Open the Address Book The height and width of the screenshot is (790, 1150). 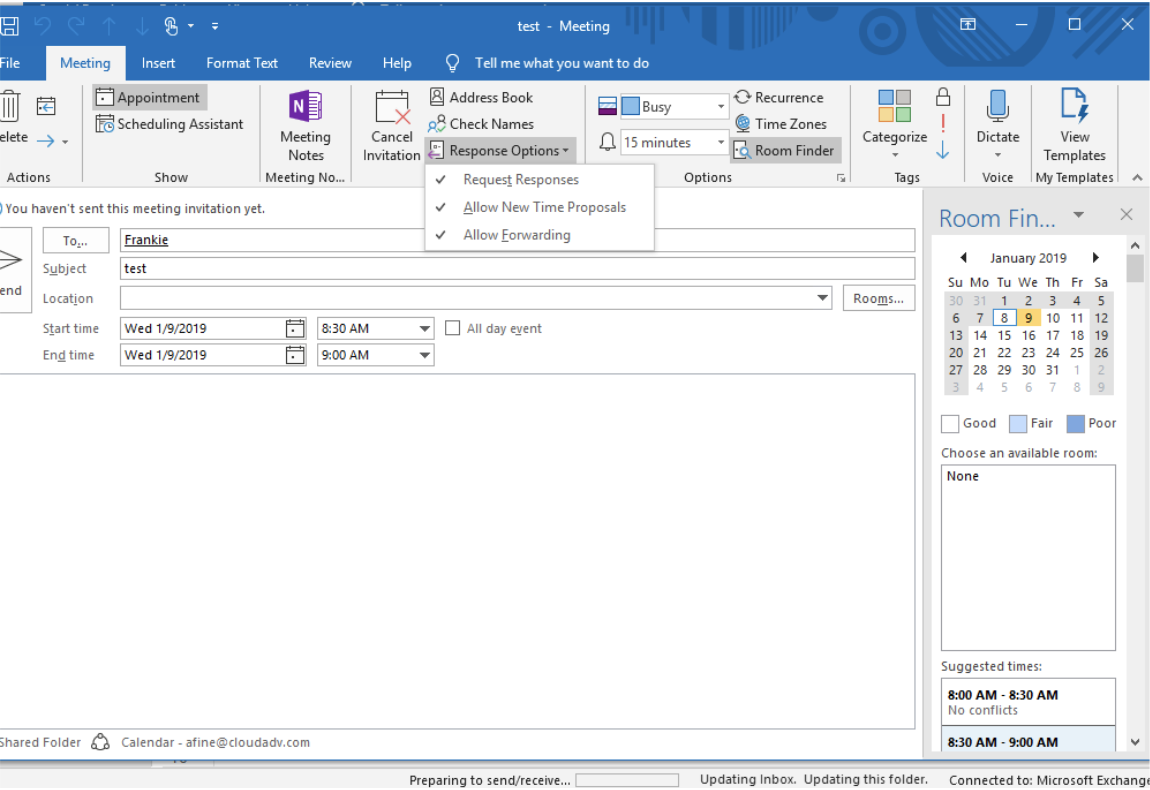coord(481,97)
